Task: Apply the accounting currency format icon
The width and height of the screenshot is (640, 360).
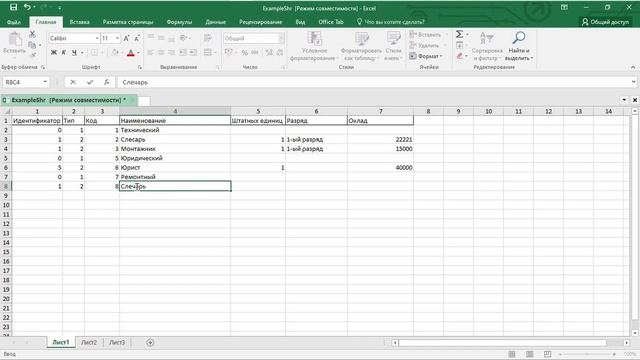Action: [229, 52]
